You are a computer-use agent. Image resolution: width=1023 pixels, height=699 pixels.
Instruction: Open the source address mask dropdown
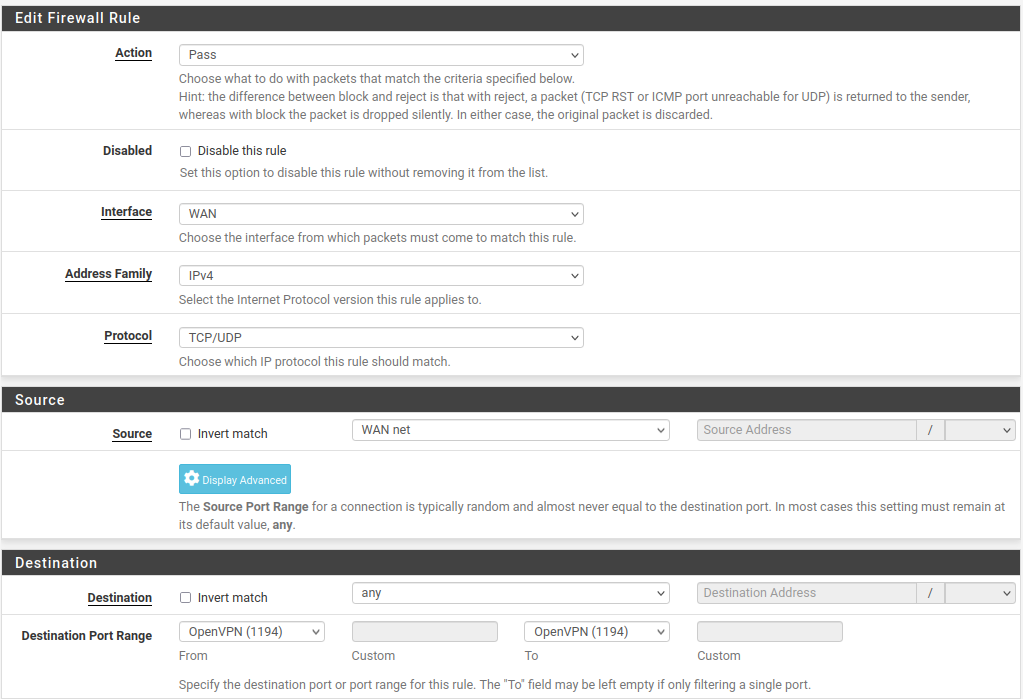[980, 429]
